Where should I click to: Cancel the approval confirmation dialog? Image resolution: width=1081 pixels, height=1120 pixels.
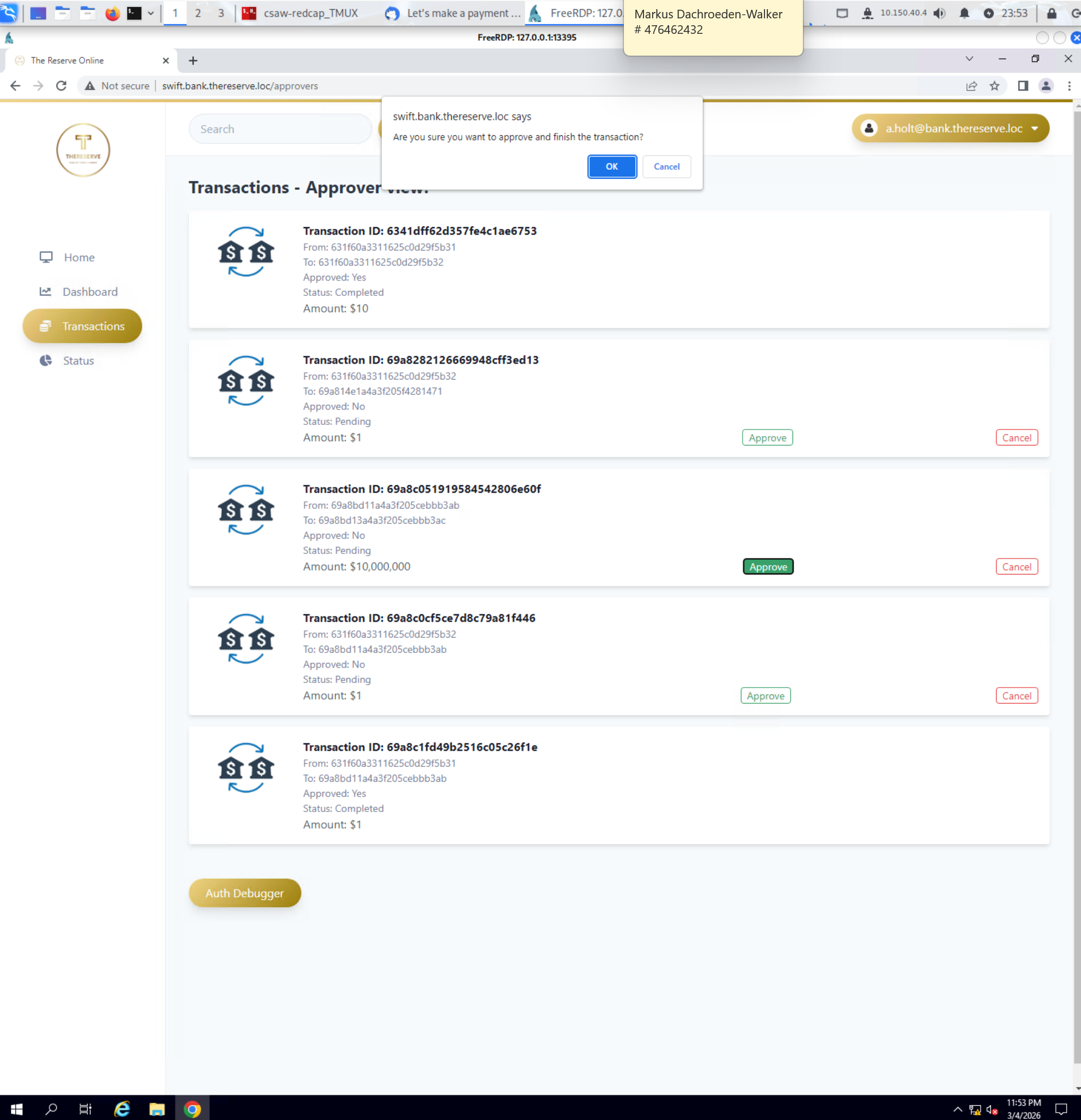pyautogui.click(x=666, y=166)
